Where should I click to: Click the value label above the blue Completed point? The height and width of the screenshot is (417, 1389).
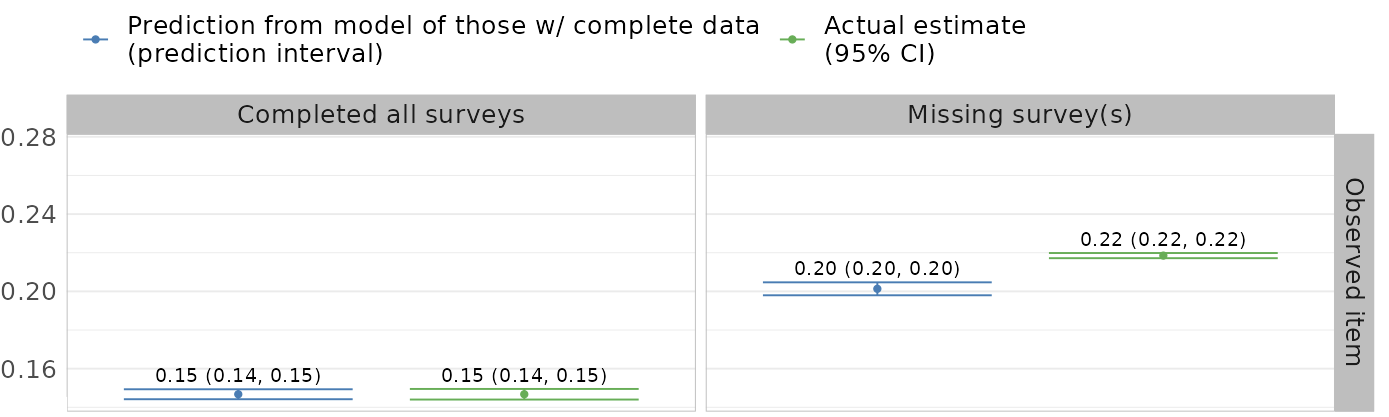tap(238, 376)
